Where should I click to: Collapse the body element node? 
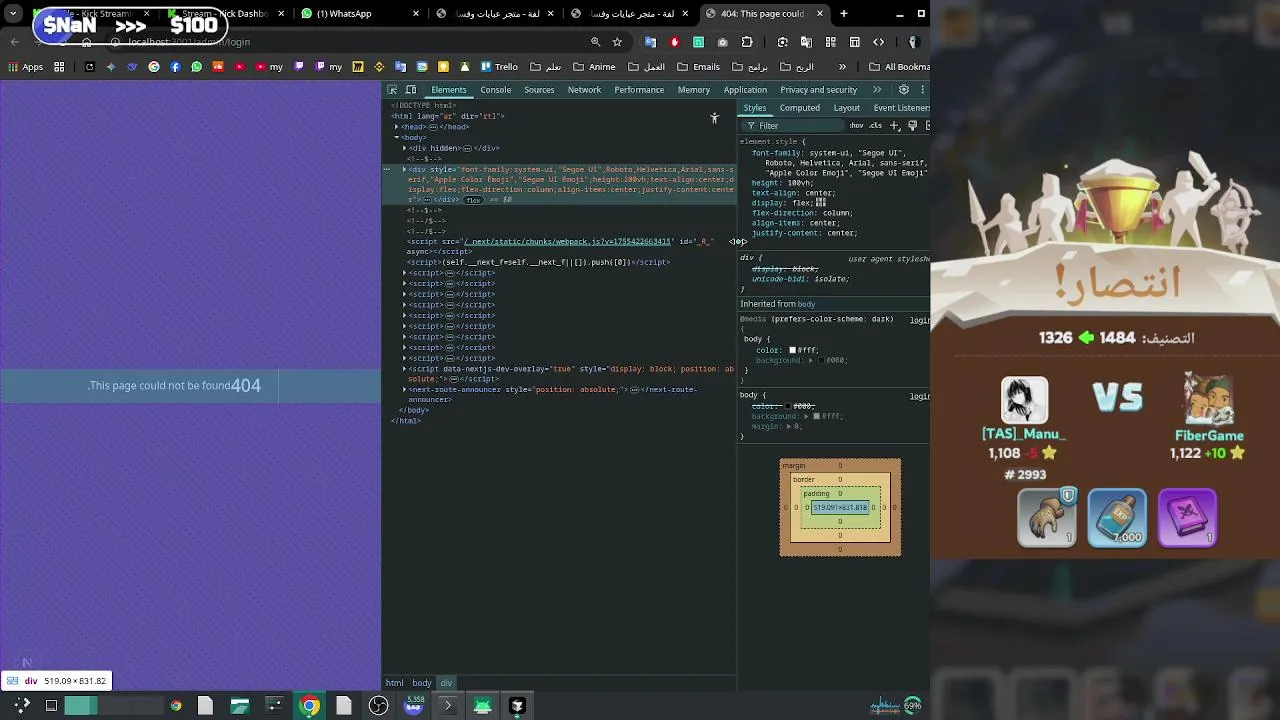coord(397,137)
